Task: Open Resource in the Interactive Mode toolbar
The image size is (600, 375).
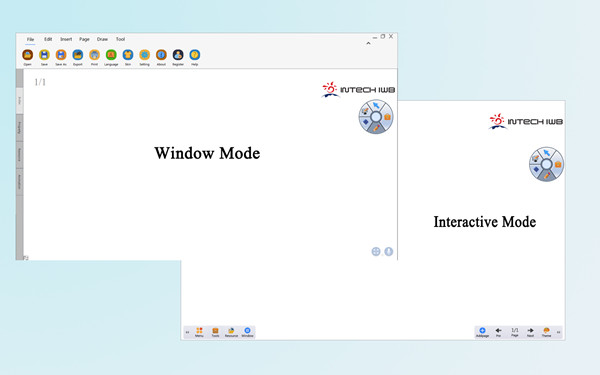Action: (x=231, y=332)
